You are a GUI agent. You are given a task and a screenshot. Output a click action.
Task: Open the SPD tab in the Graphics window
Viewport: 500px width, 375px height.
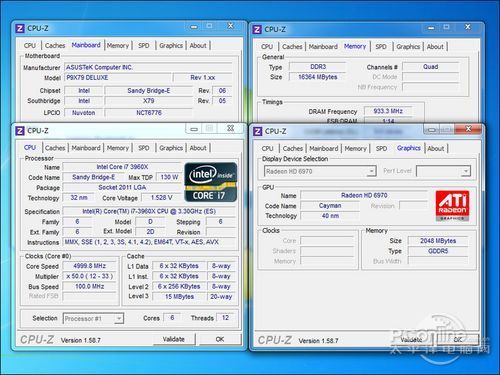click(x=381, y=149)
